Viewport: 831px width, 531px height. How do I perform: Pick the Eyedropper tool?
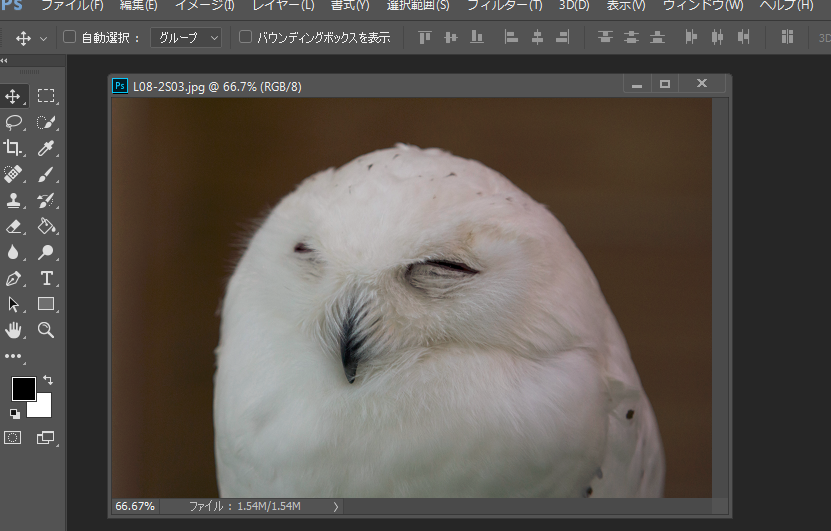46,148
